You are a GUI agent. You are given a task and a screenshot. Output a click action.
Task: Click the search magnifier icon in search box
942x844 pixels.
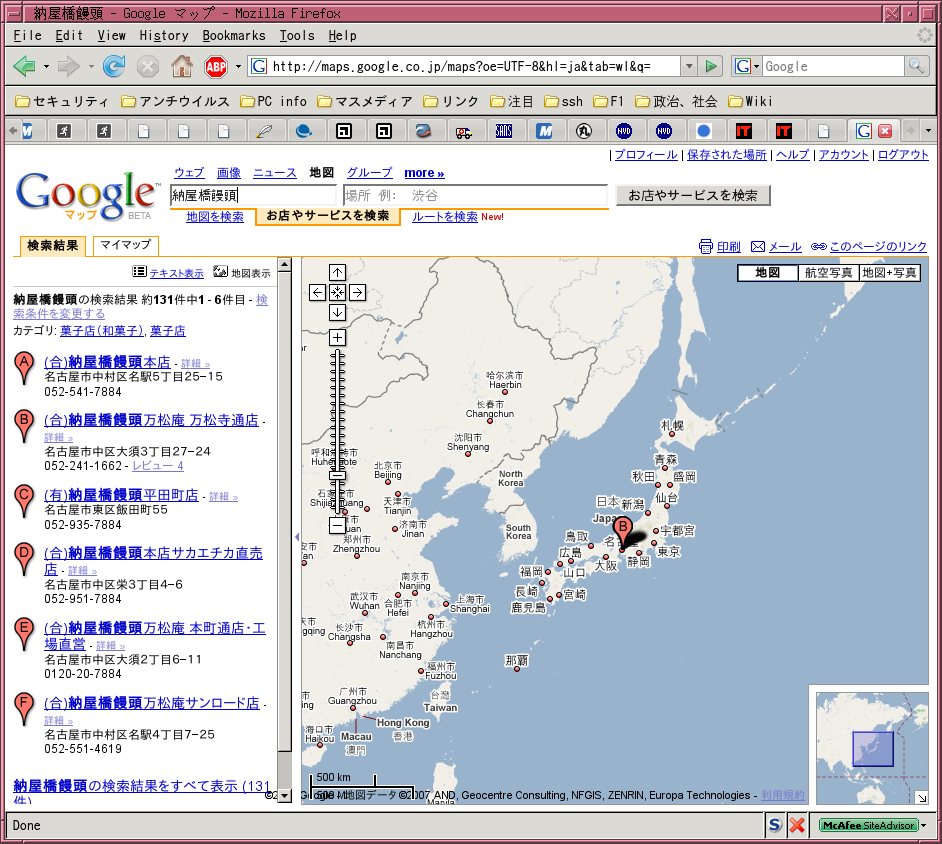coord(916,66)
